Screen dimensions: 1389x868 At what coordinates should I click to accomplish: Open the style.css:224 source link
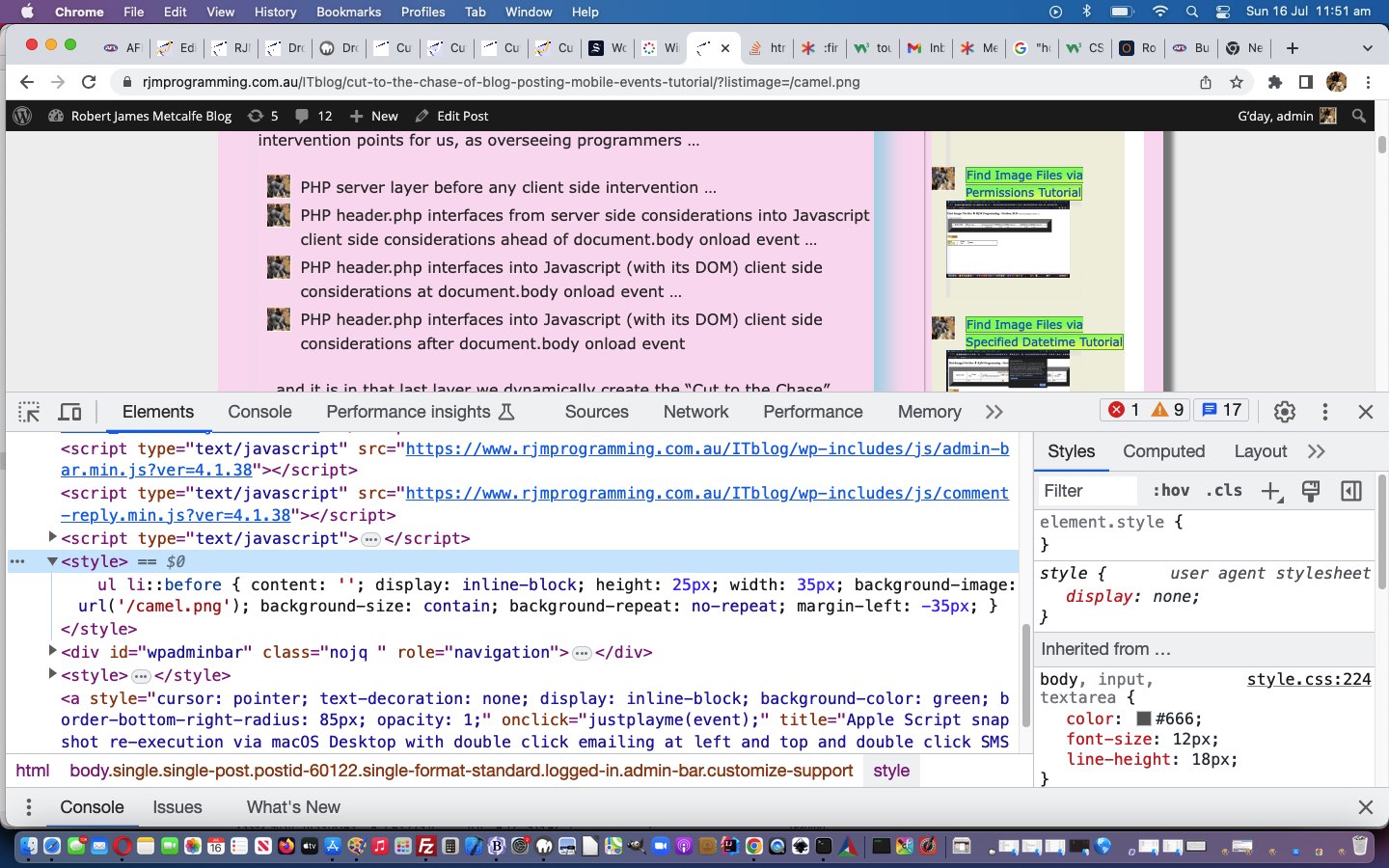click(1309, 679)
